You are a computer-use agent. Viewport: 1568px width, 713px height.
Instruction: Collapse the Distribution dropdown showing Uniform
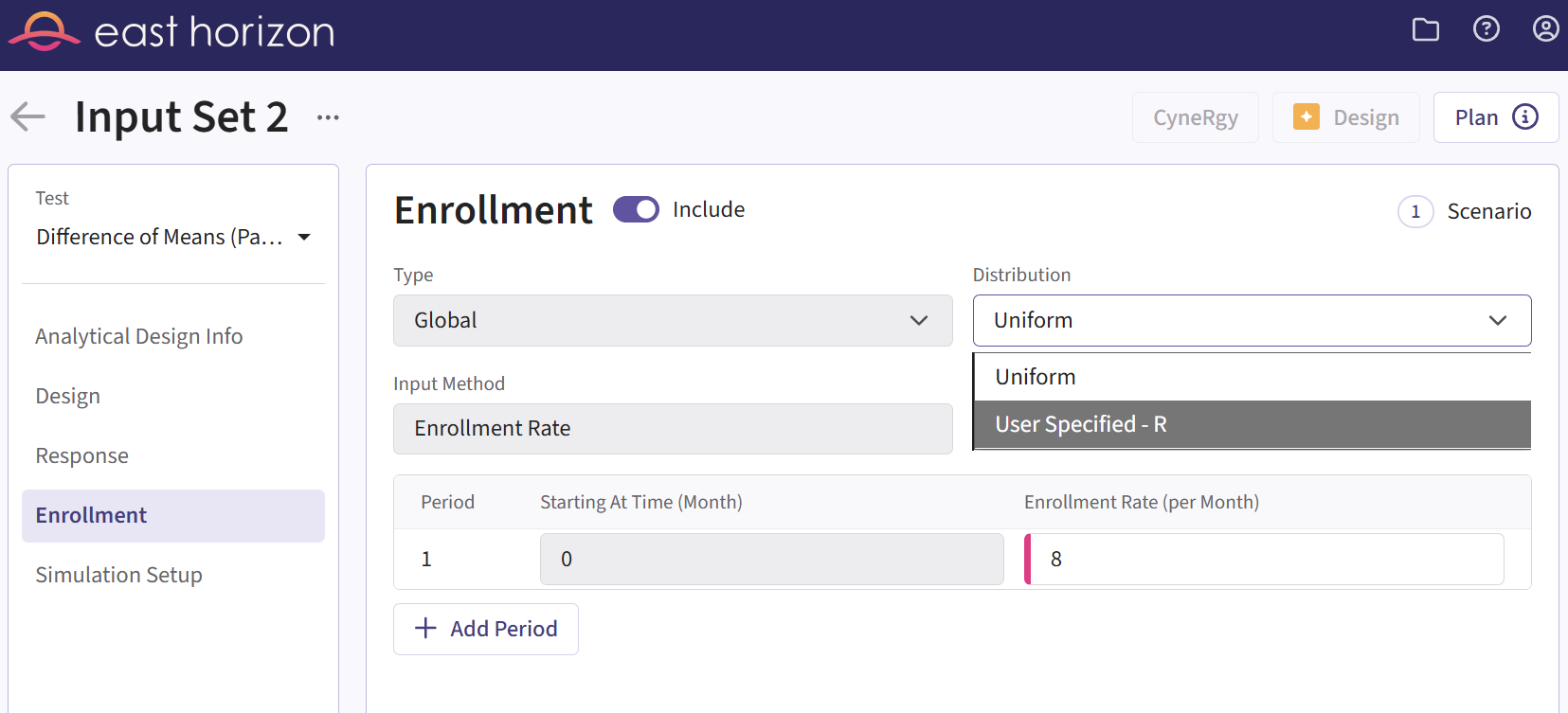tap(1251, 320)
